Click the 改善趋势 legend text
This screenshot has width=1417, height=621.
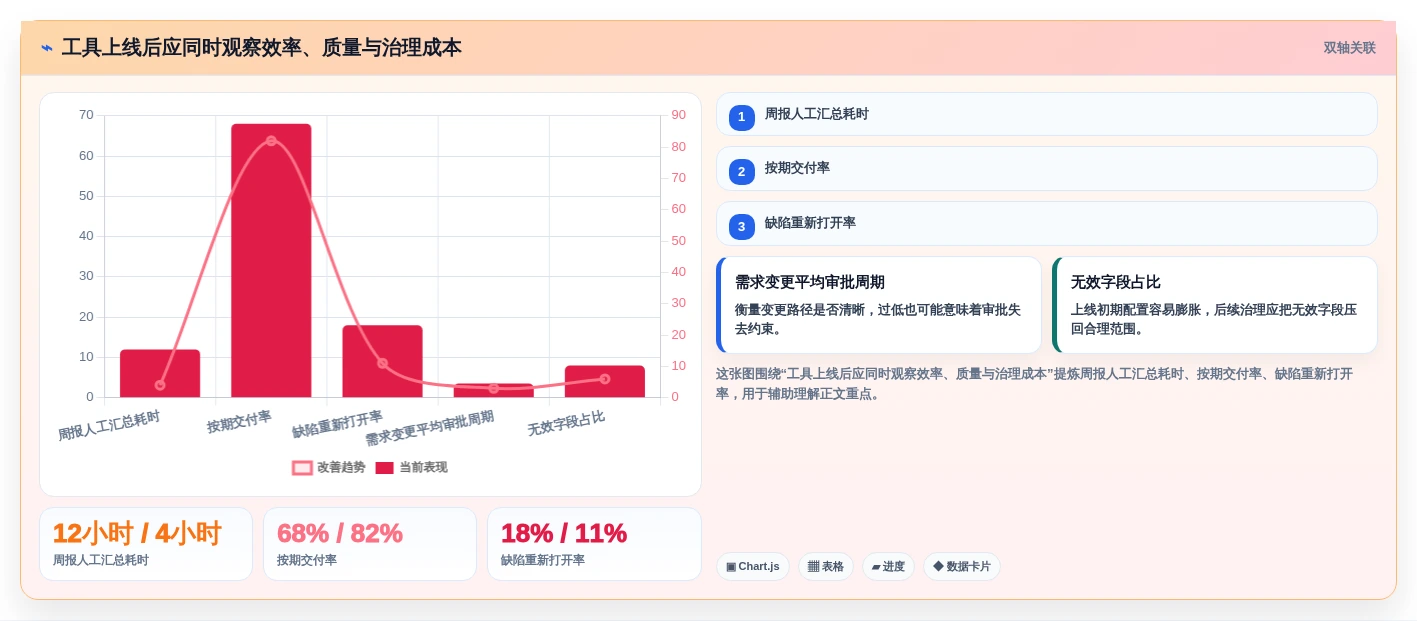342,467
